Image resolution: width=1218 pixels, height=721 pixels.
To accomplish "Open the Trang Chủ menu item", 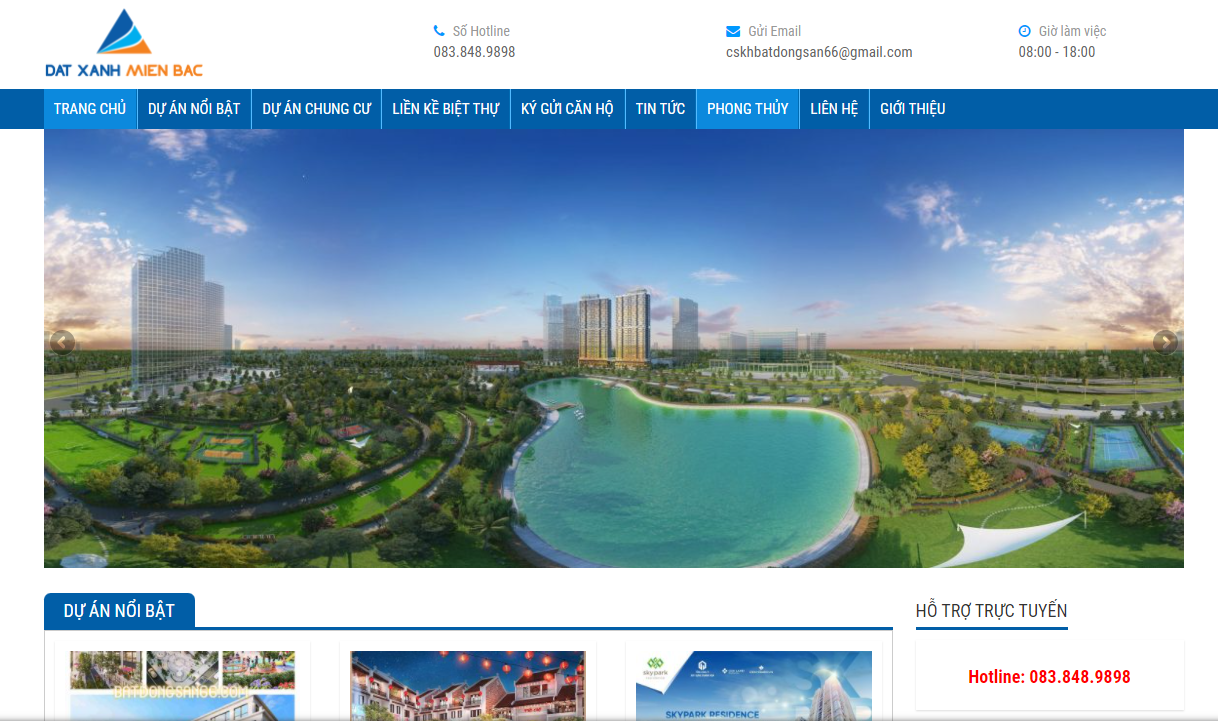I will click(x=90, y=109).
